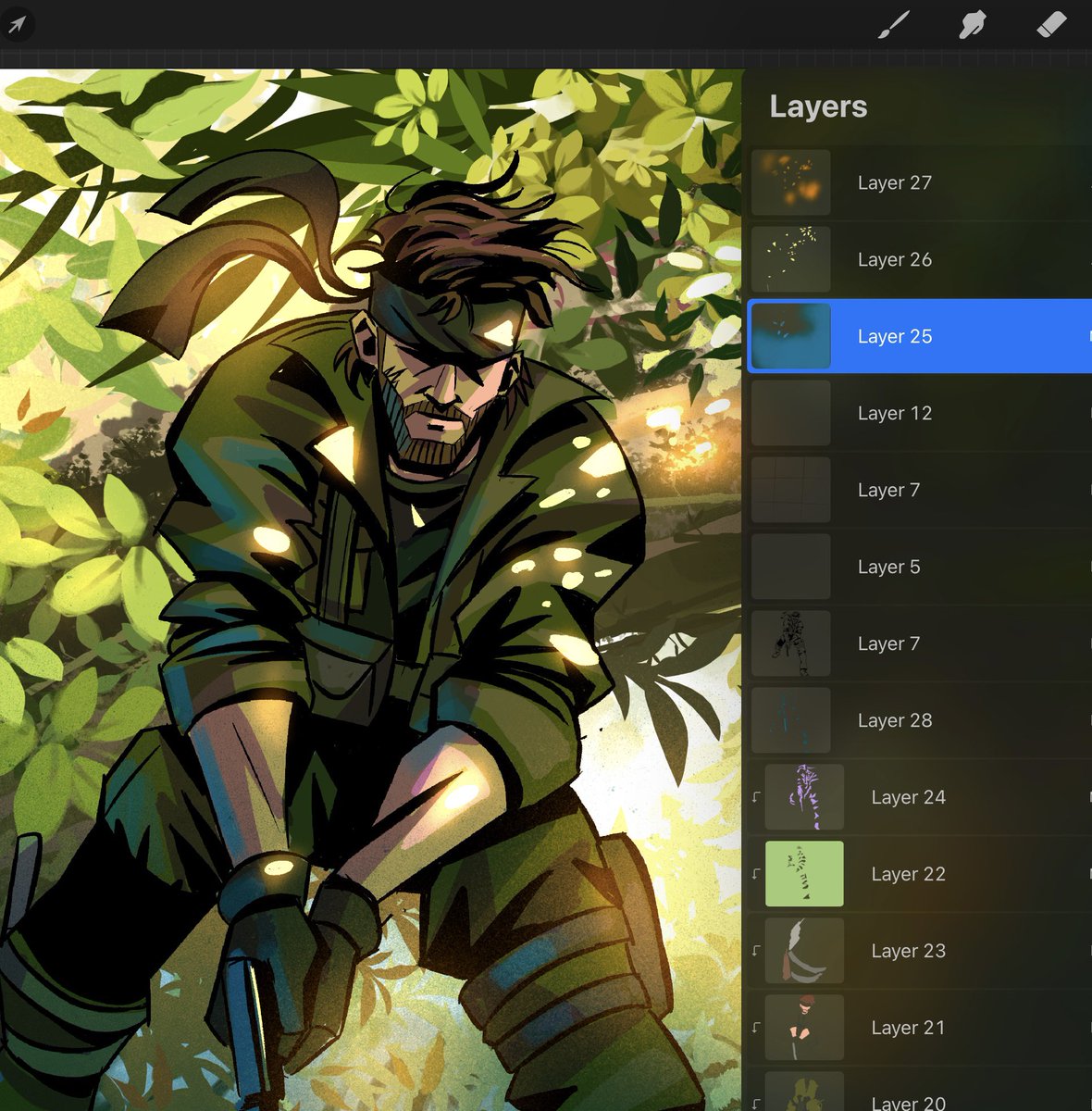Select the Eraser tool
The height and width of the screenshot is (1111, 1092).
click(x=1052, y=24)
